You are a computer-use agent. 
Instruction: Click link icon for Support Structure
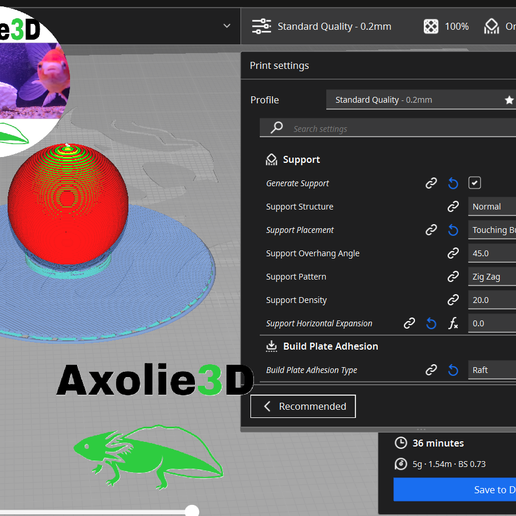(x=453, y=206)
